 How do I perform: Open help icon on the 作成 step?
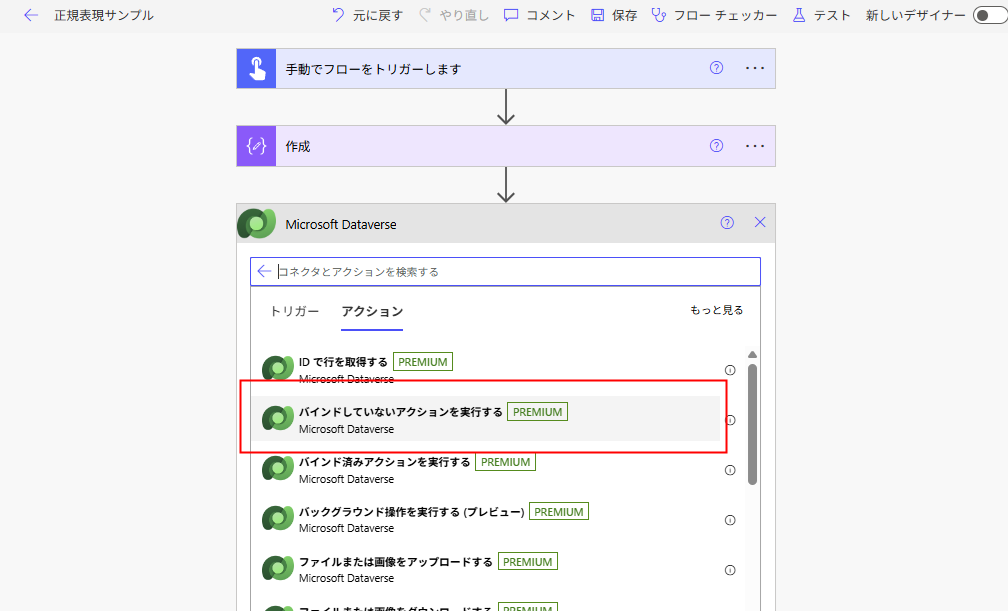coord(716,146)
